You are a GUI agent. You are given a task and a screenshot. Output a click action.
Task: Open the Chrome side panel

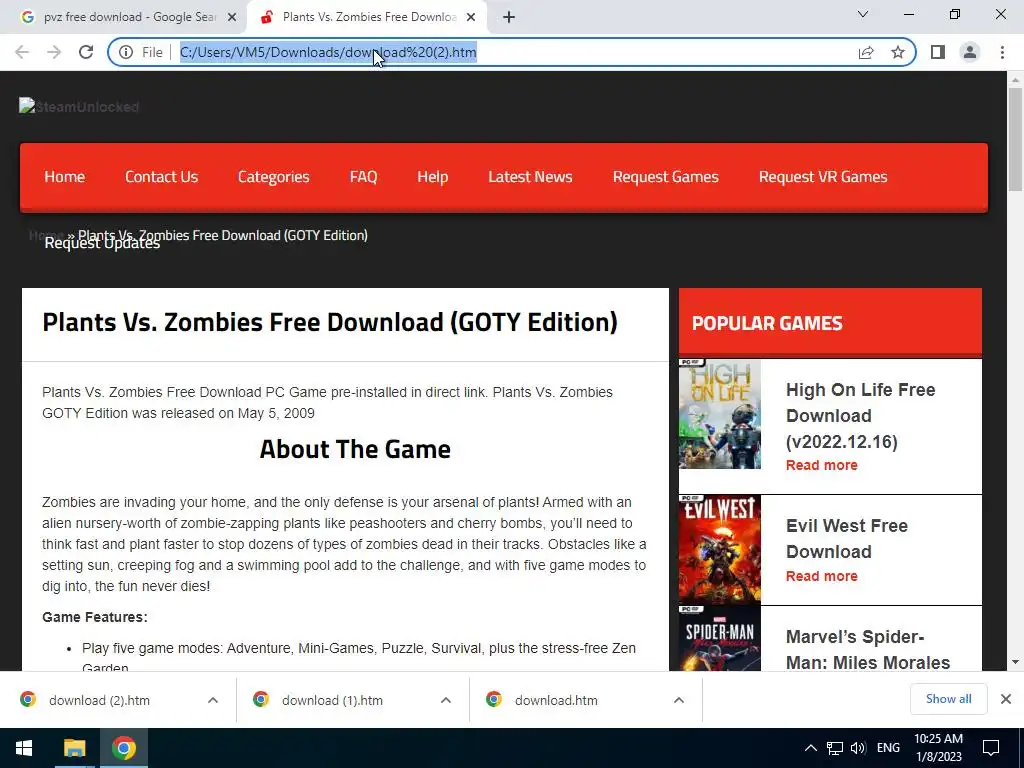[938, 52]
